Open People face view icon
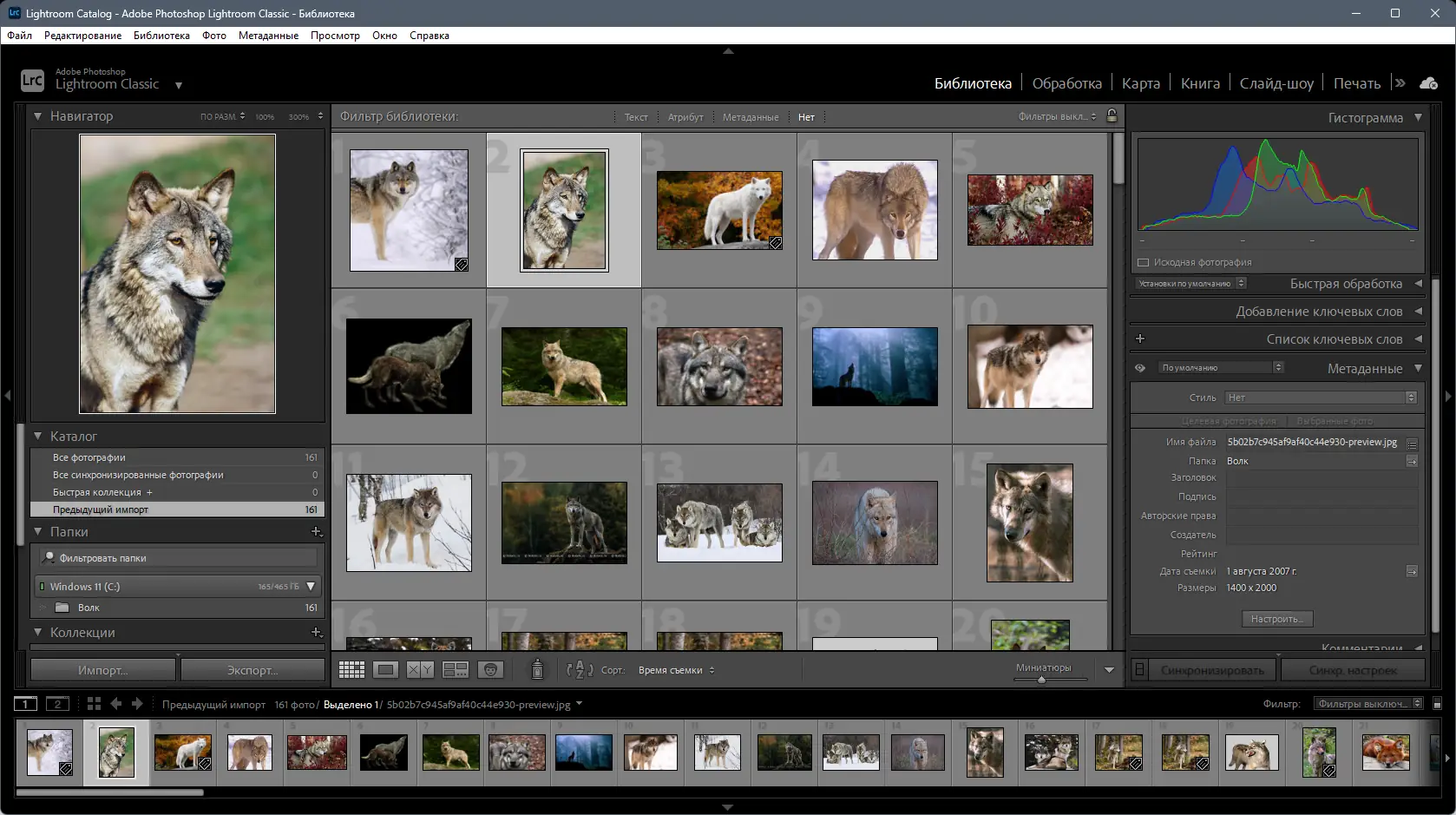Screen dimensions: 1456x815 tap(490, 670)
